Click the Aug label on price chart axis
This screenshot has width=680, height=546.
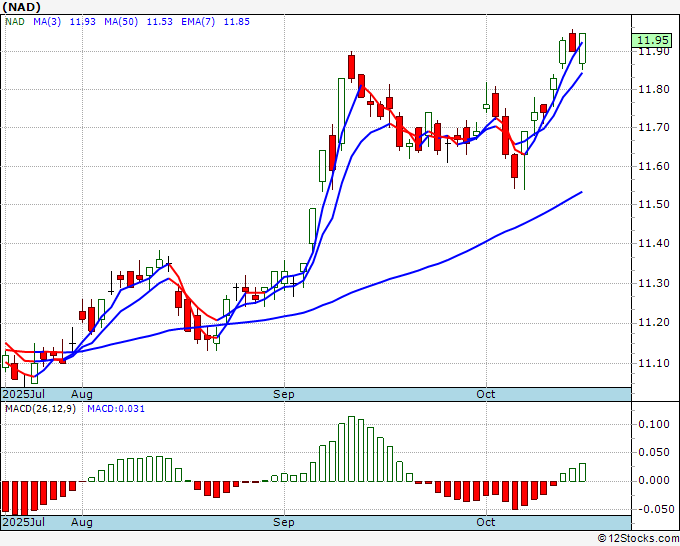coord(82,394)
